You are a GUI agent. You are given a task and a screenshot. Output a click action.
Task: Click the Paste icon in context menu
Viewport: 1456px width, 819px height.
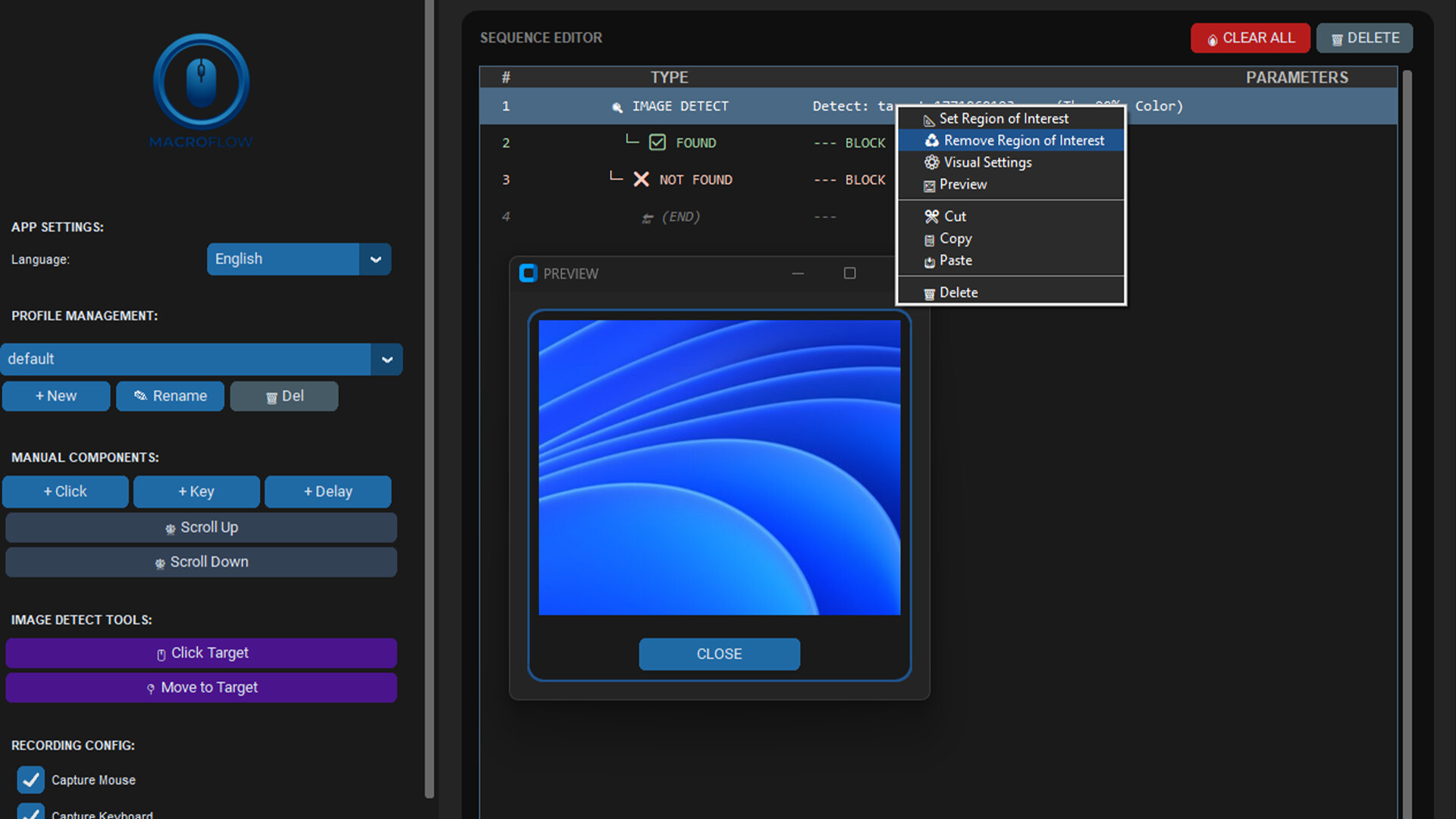[x=931, y=261]
